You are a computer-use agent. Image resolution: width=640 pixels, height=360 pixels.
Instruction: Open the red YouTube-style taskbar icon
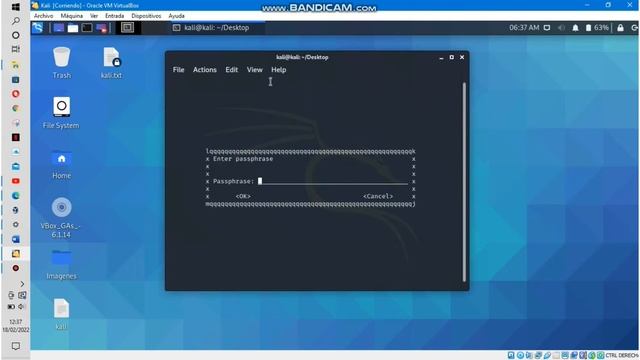(x=16, y=181)
